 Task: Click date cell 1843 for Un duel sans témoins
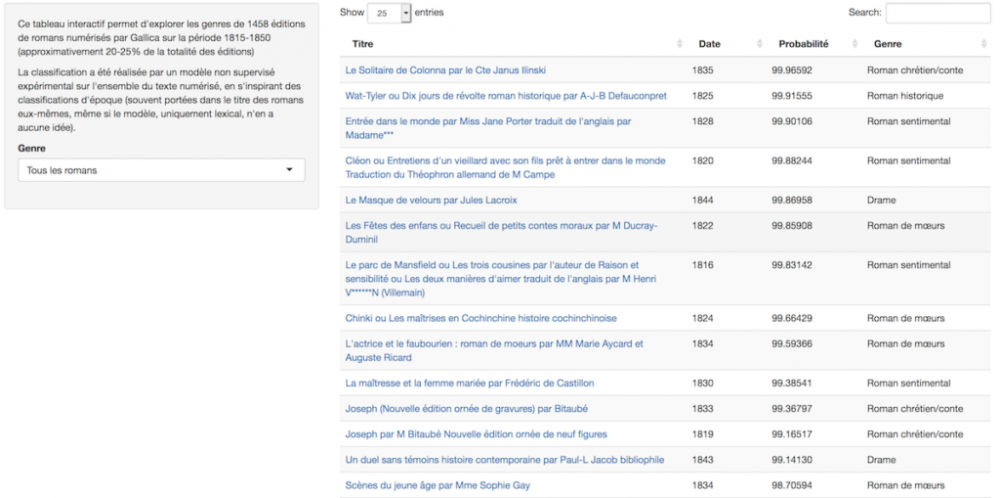[x=702, y=460]
